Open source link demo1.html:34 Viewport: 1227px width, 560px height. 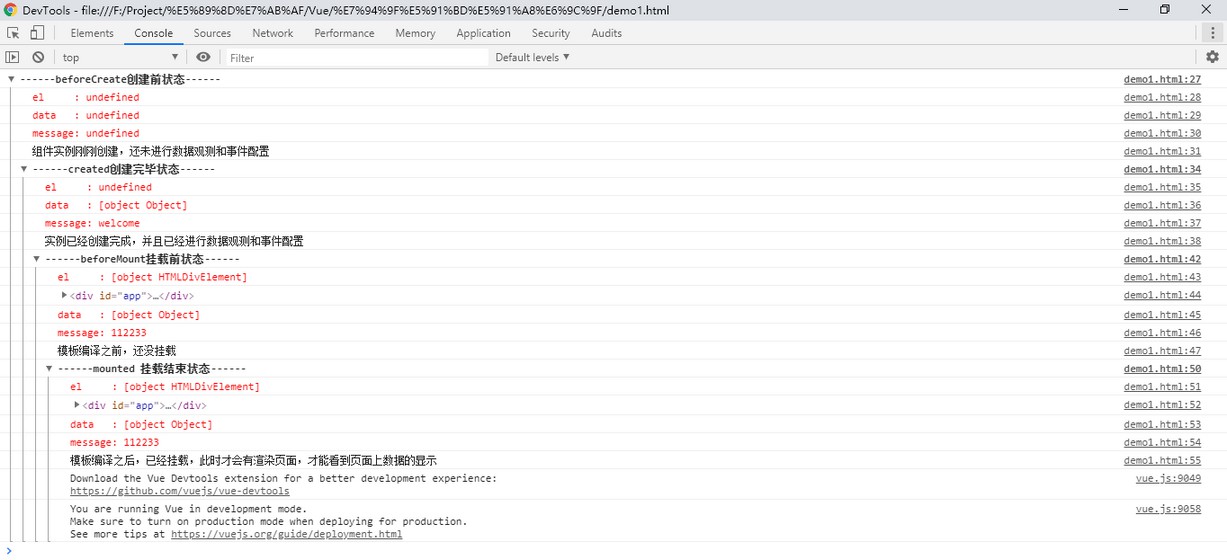click(x=1162, y=169)
